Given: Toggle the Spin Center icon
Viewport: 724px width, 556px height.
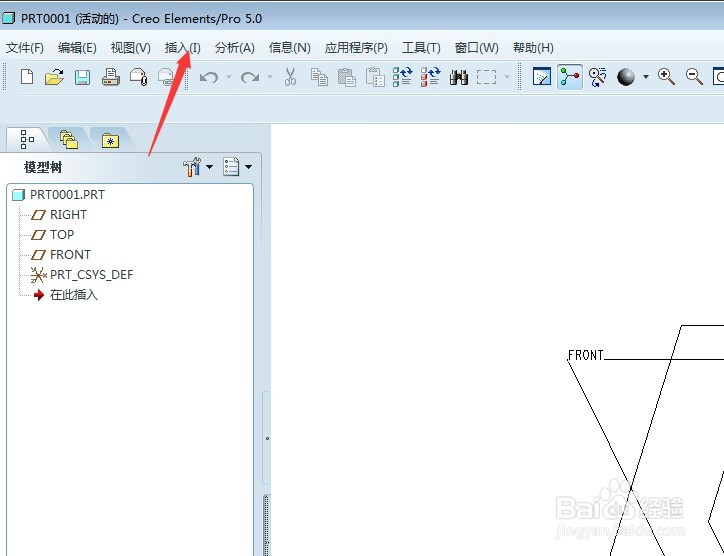Looking at the screenshot, I should 570,77.
